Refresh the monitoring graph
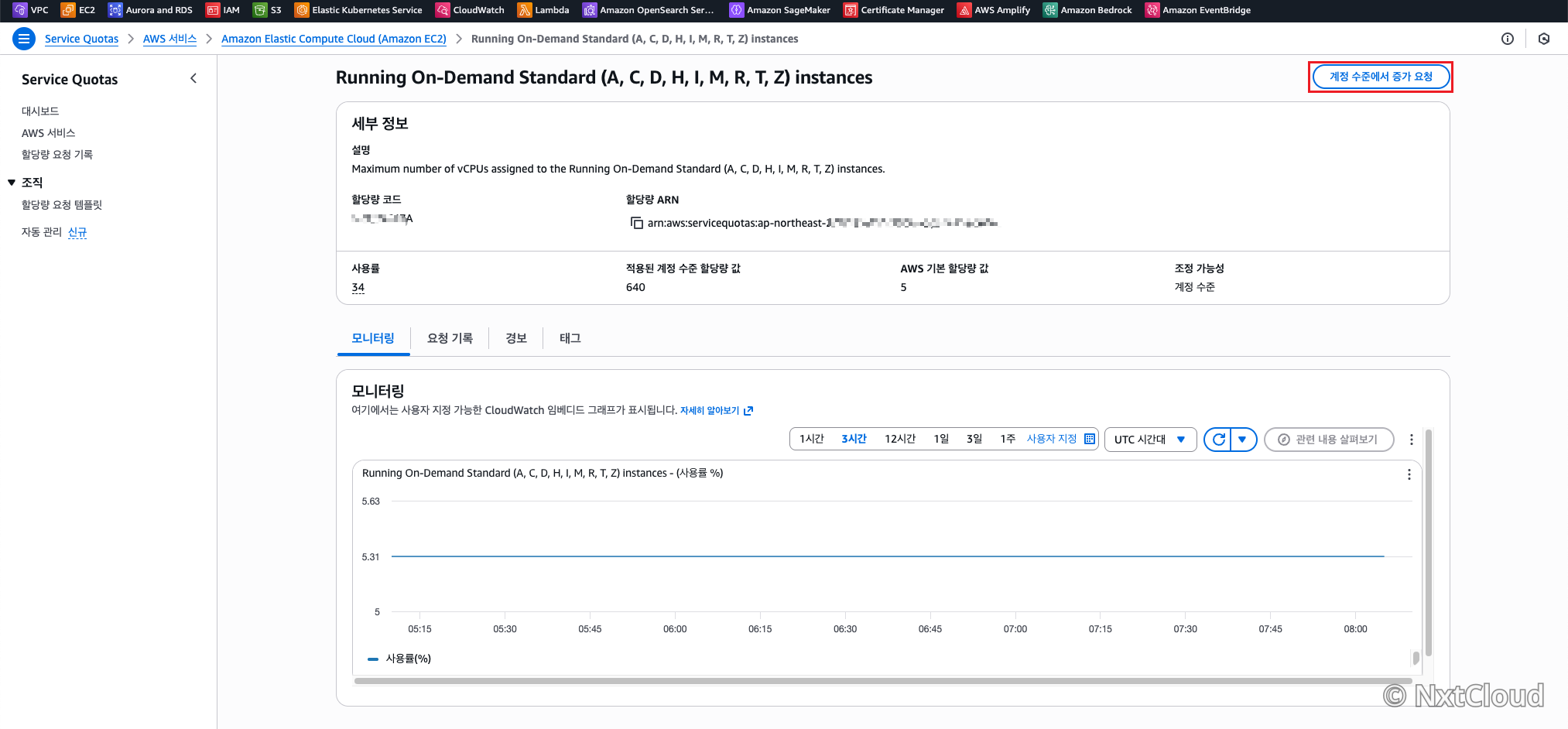The width and height of the screenshot is (1568, 729). 1218,440
